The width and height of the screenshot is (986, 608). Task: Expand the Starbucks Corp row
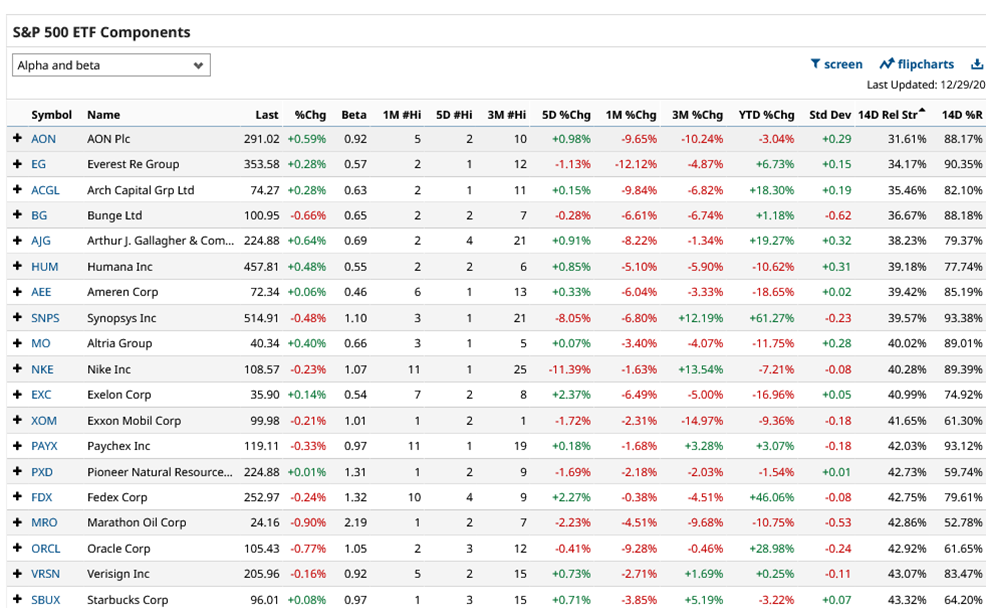(19, 599)
